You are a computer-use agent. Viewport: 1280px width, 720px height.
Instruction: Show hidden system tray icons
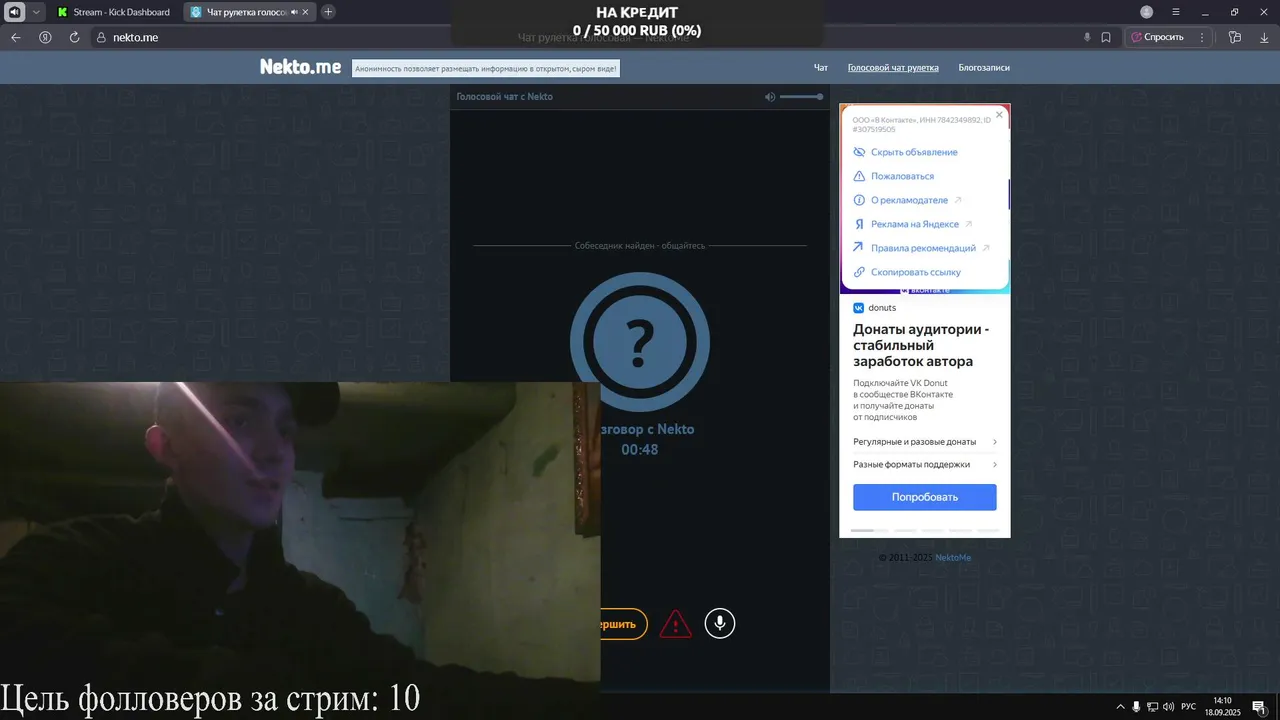[1120, 707]
